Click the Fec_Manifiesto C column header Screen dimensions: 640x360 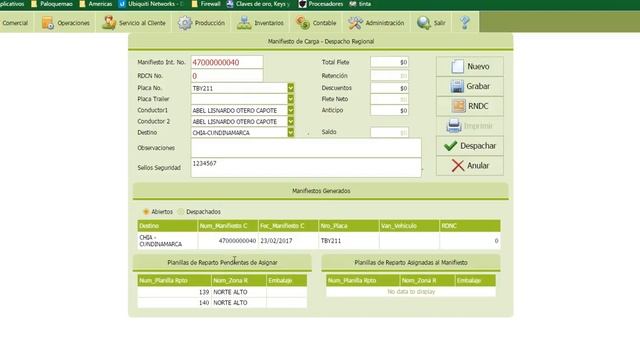pos(288,226)
